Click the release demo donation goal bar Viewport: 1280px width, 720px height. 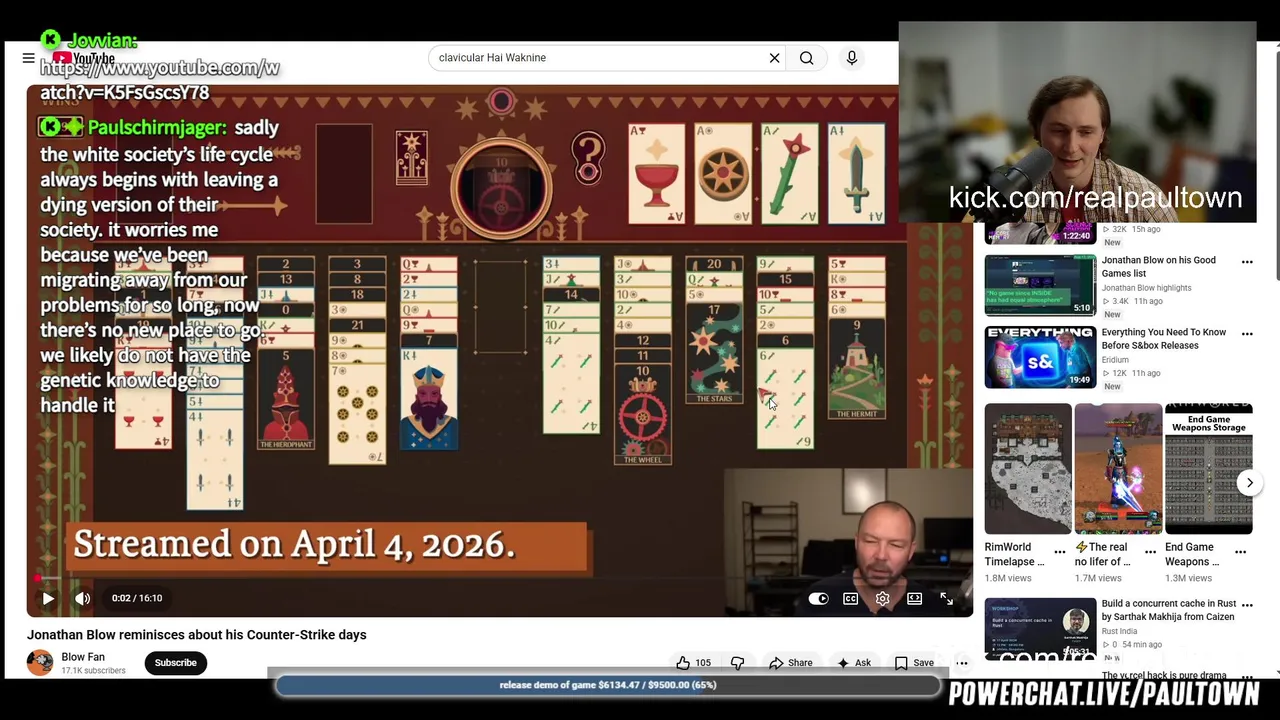pyautogui.click(x=608, y=685)
